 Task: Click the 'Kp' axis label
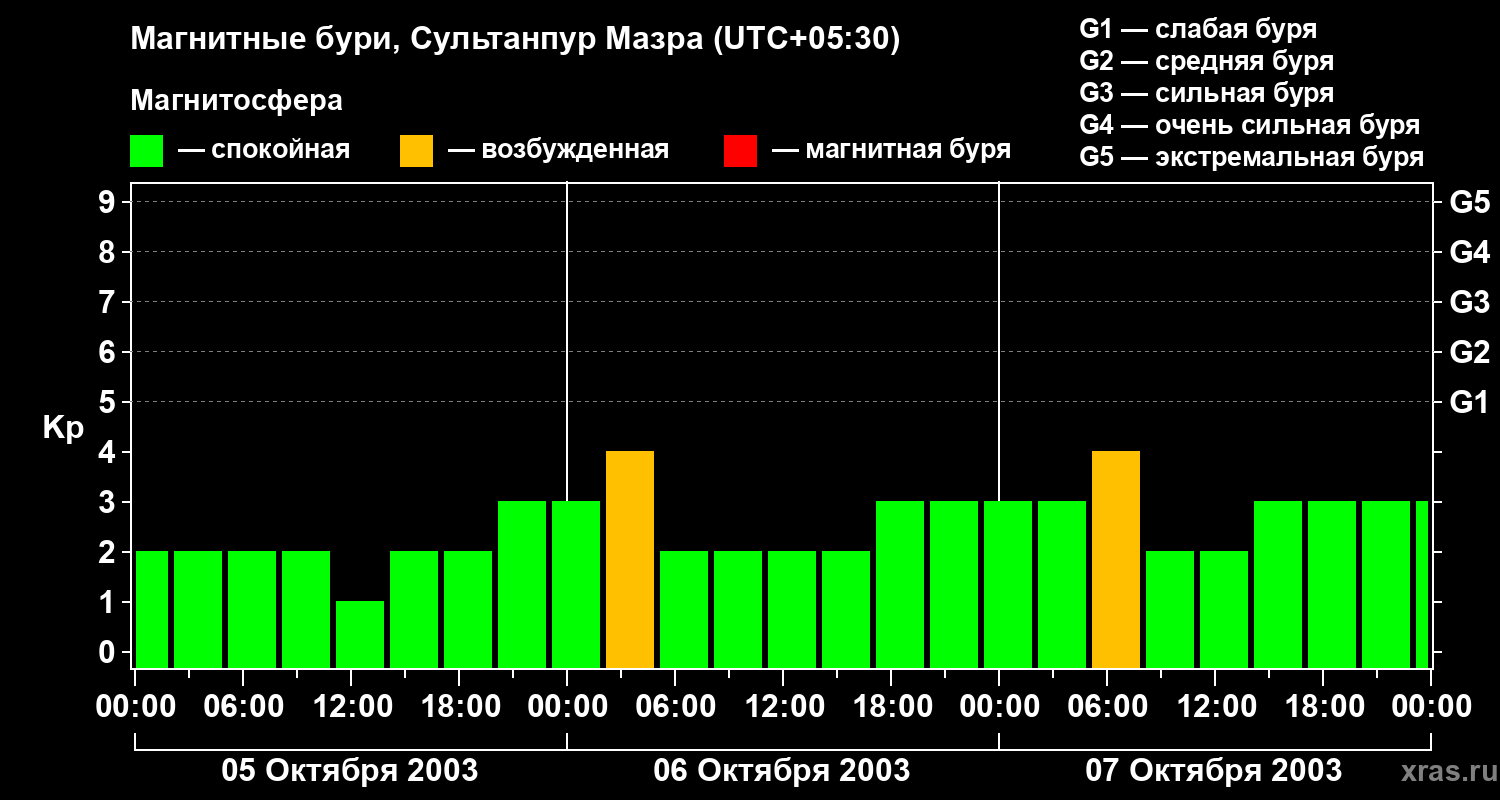click(x=63, y=429)
